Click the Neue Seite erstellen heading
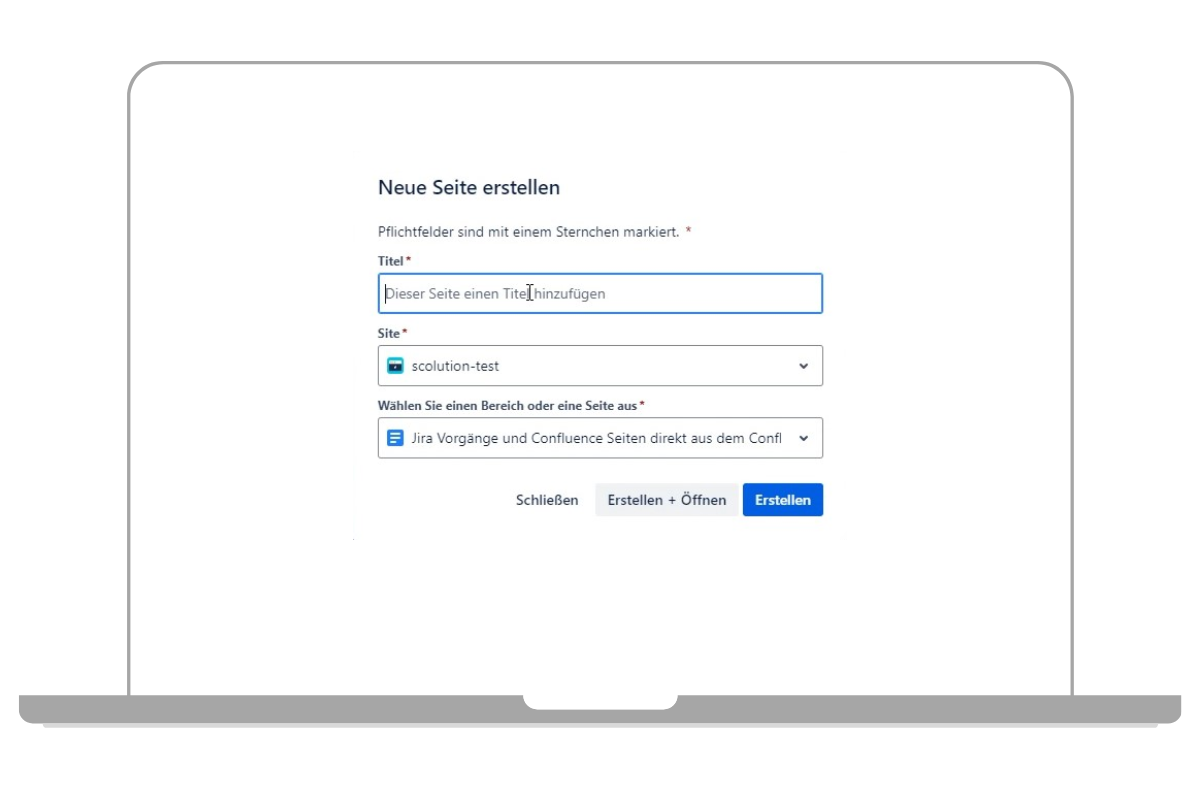Screen dimensions: 1200x790 tap(468, 187)
